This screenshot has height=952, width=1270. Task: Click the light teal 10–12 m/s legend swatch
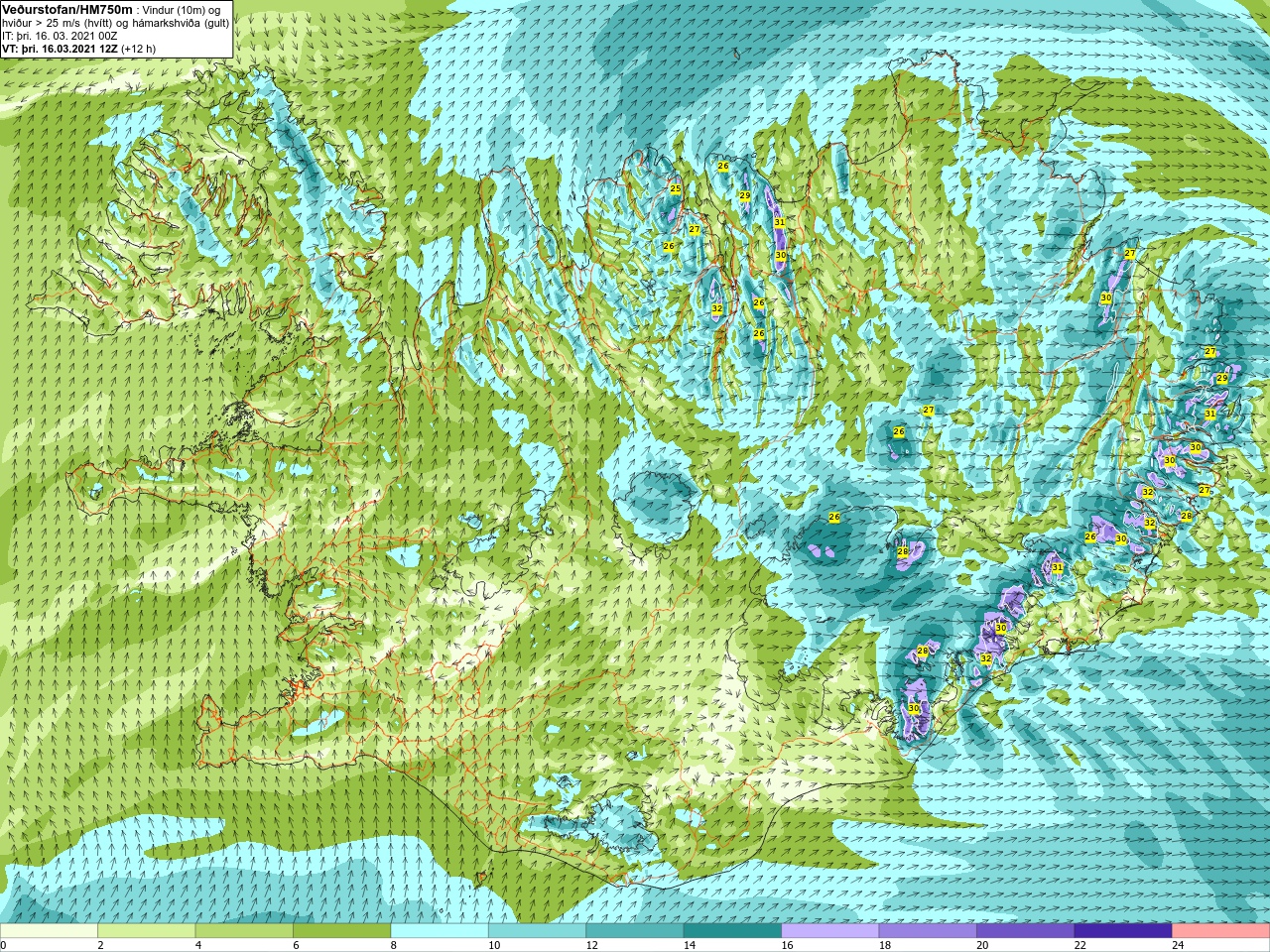[537, 931]
